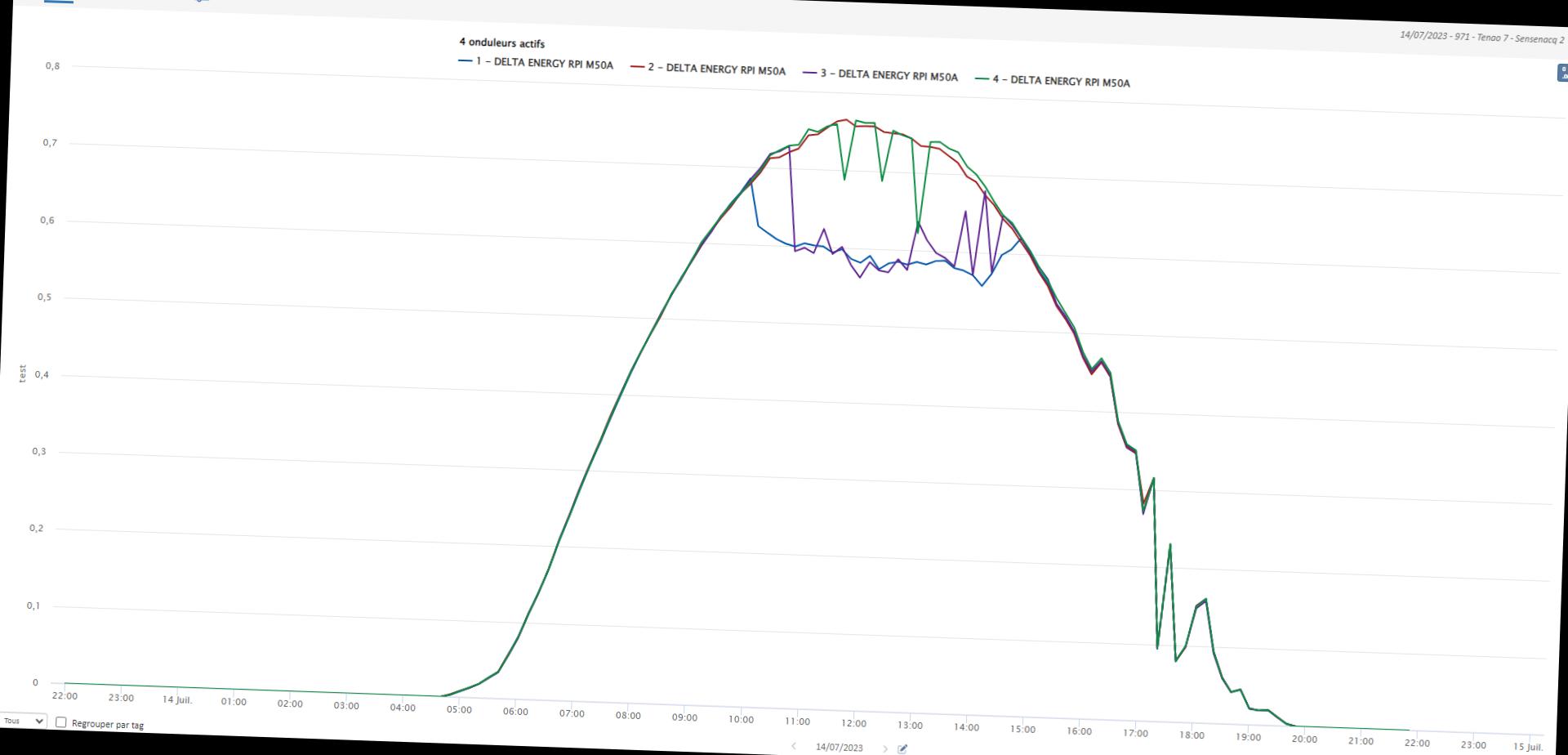Click the 0,1 y-axis label

click(33, 605)
